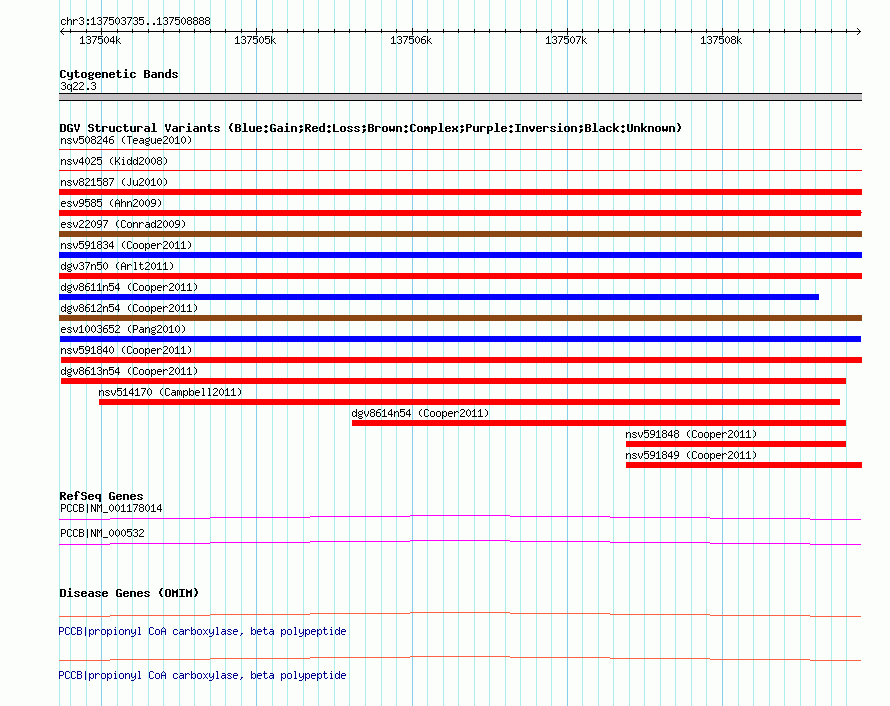The image size is (890, 706).
Task: Click the red loss bar of nsv591849
Action: tap(744, 465)
